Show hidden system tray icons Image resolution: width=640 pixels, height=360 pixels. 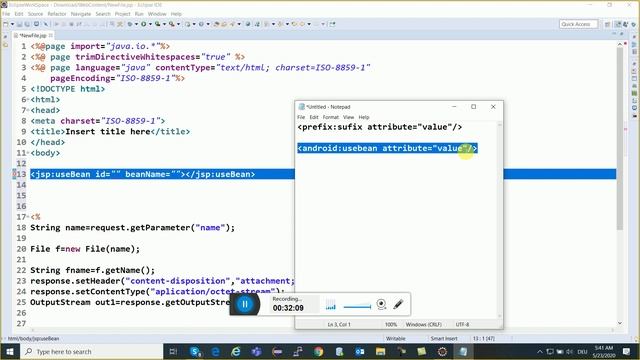(x=540, y=351)
